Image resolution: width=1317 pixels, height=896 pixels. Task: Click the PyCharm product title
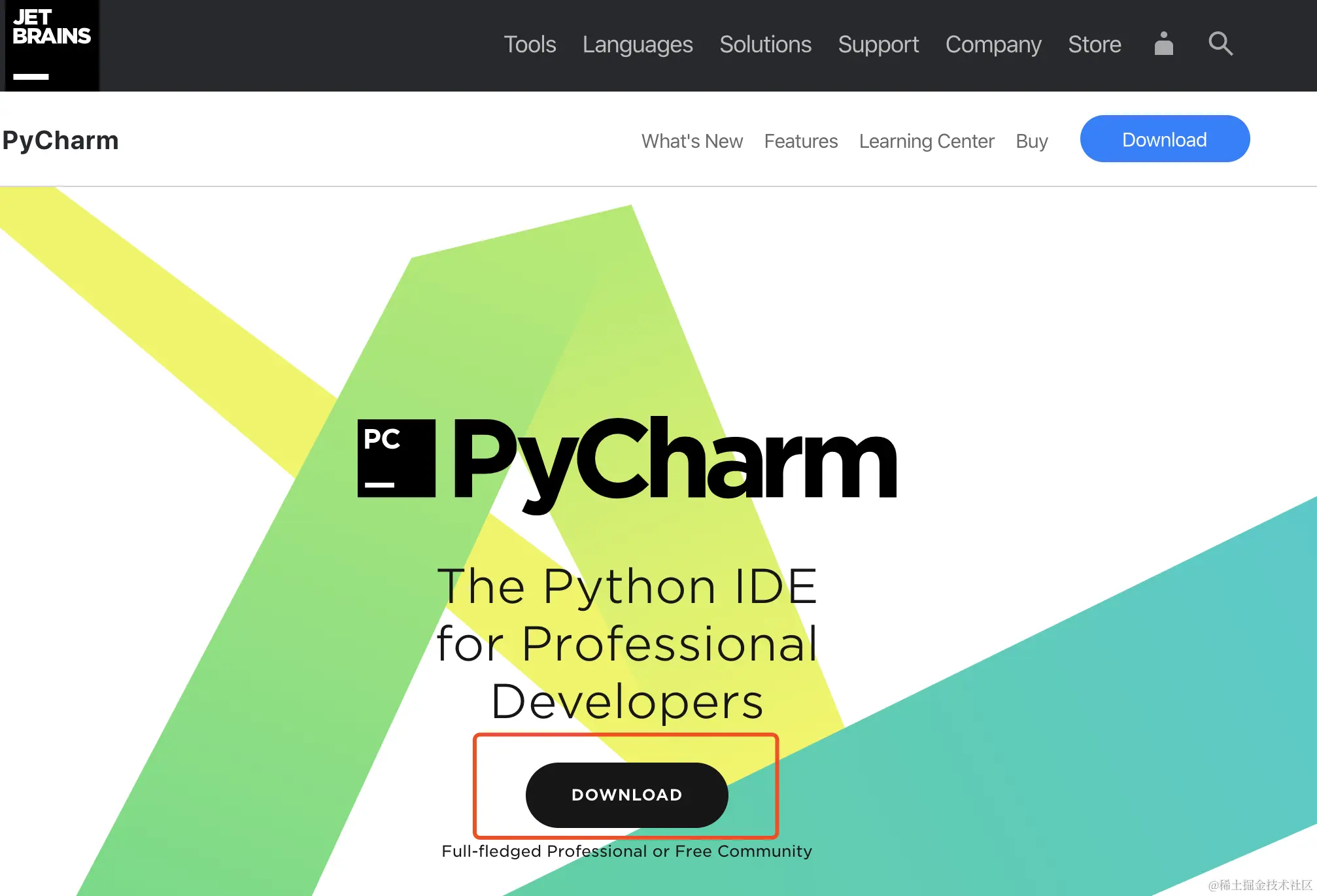tap(60, 141)
